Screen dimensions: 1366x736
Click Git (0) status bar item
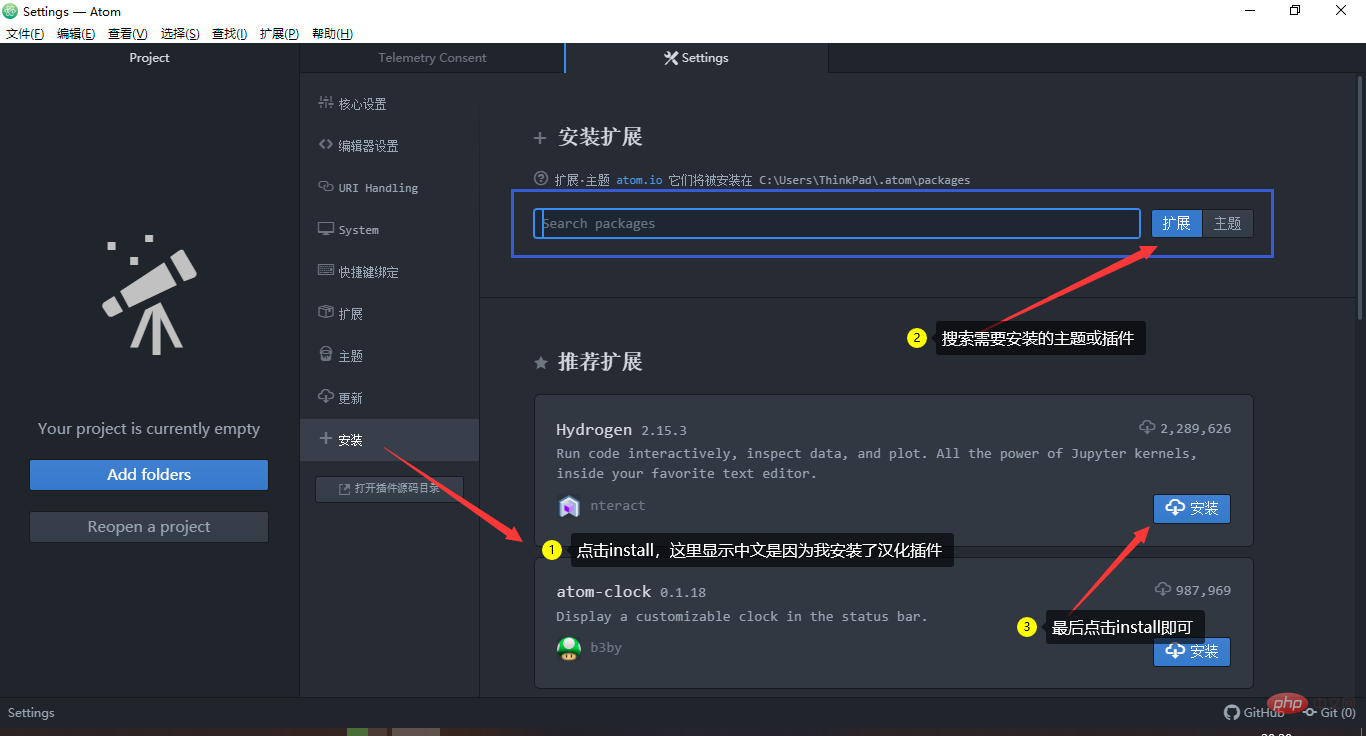1329,713
